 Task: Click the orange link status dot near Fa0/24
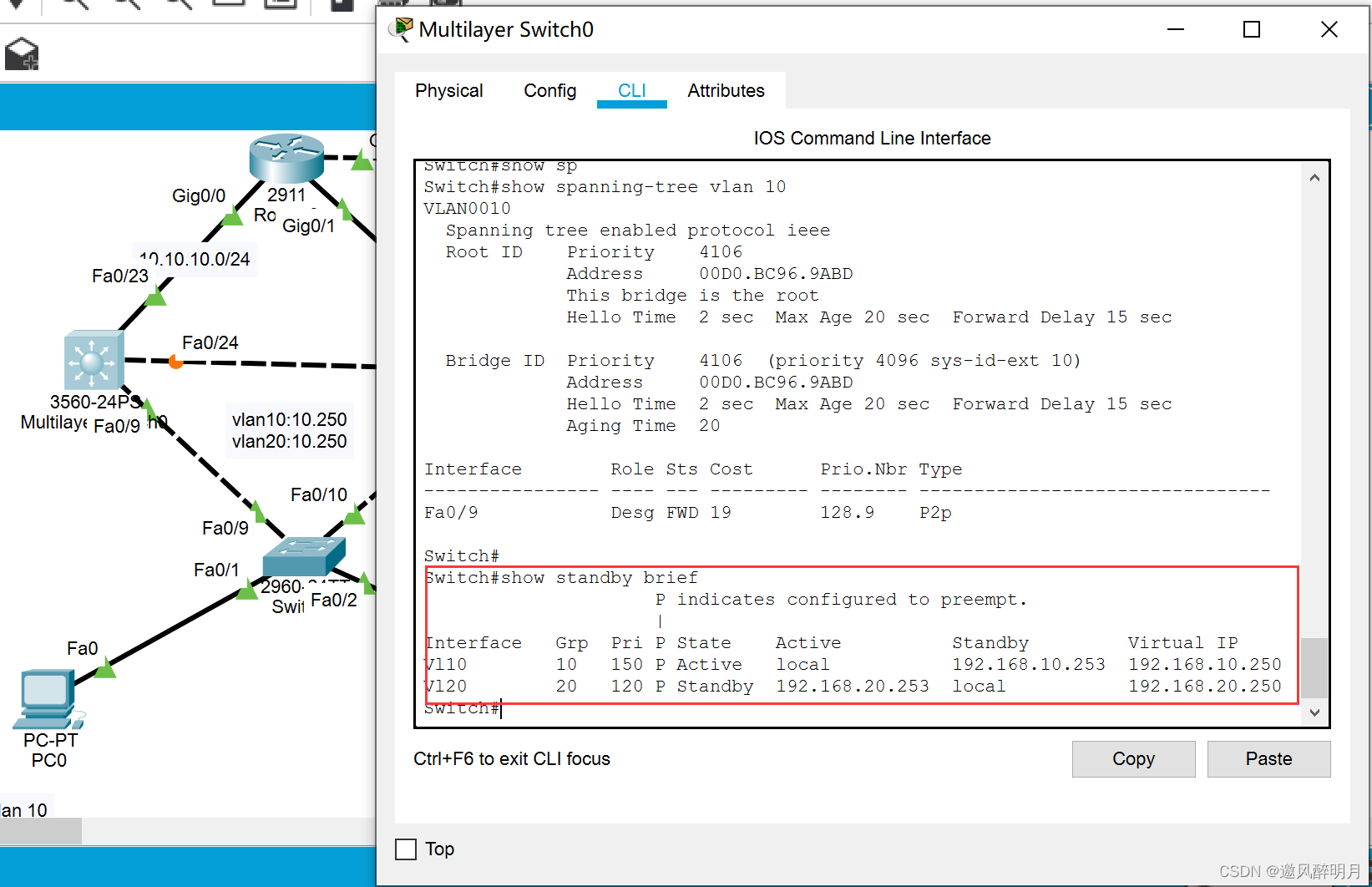pos(175,362)
